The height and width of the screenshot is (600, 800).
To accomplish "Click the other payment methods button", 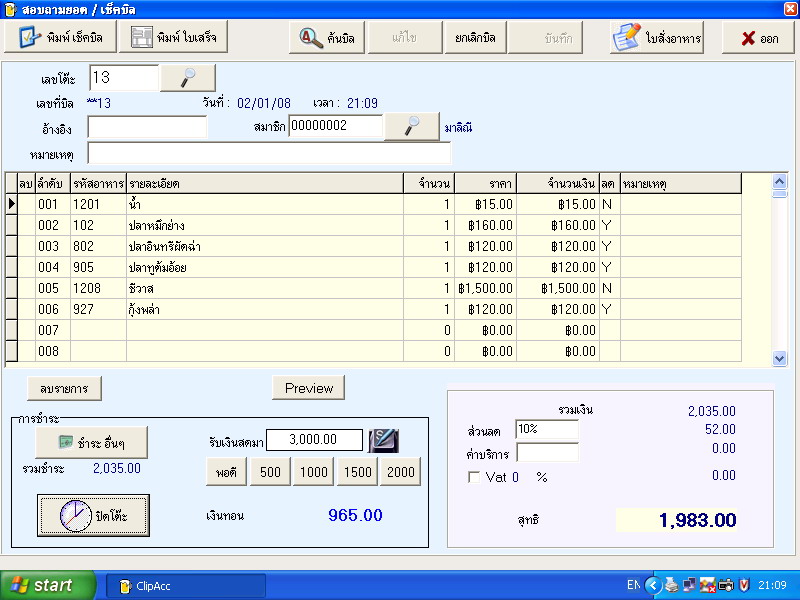I will (91, 441).
